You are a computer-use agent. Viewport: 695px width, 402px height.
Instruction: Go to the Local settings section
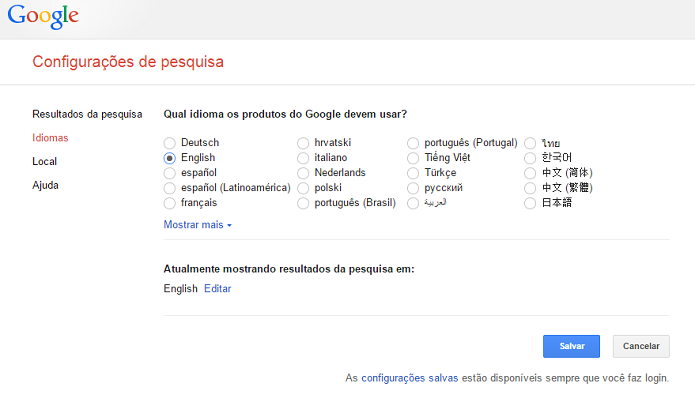[44, 161]
